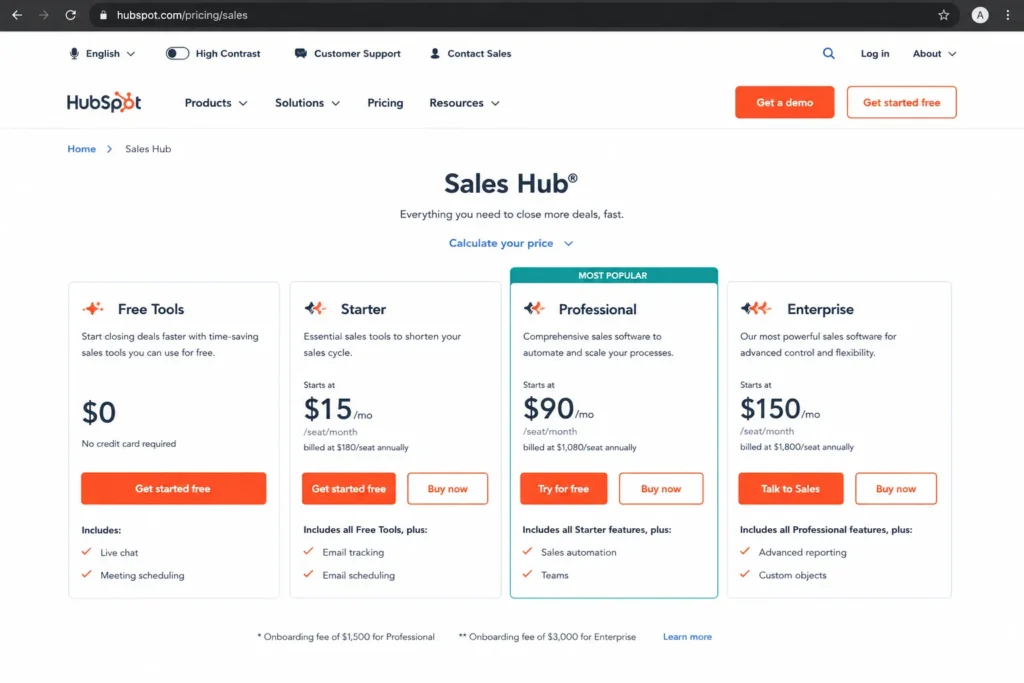This screenshot has width=1024, height=683.
Task: Click the Email tracking feature row
Action: pos(344,552)
